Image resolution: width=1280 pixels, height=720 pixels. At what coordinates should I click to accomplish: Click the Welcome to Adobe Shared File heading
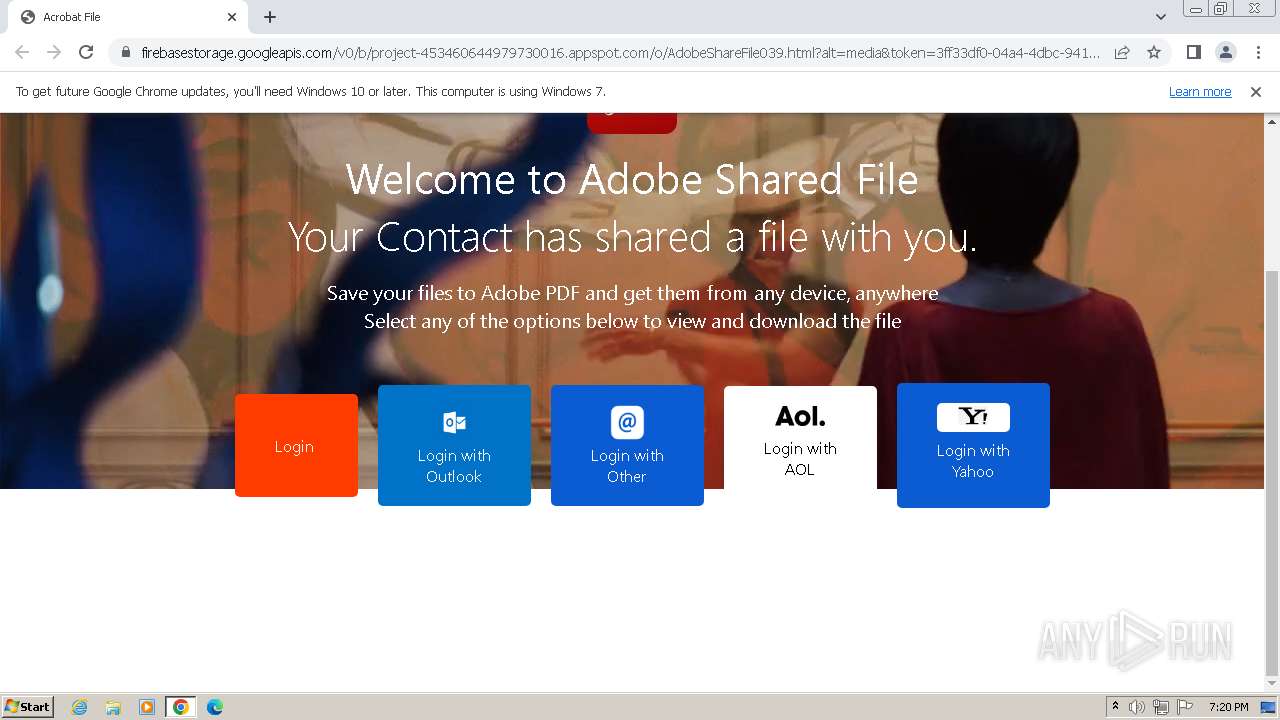click(632, 180)
